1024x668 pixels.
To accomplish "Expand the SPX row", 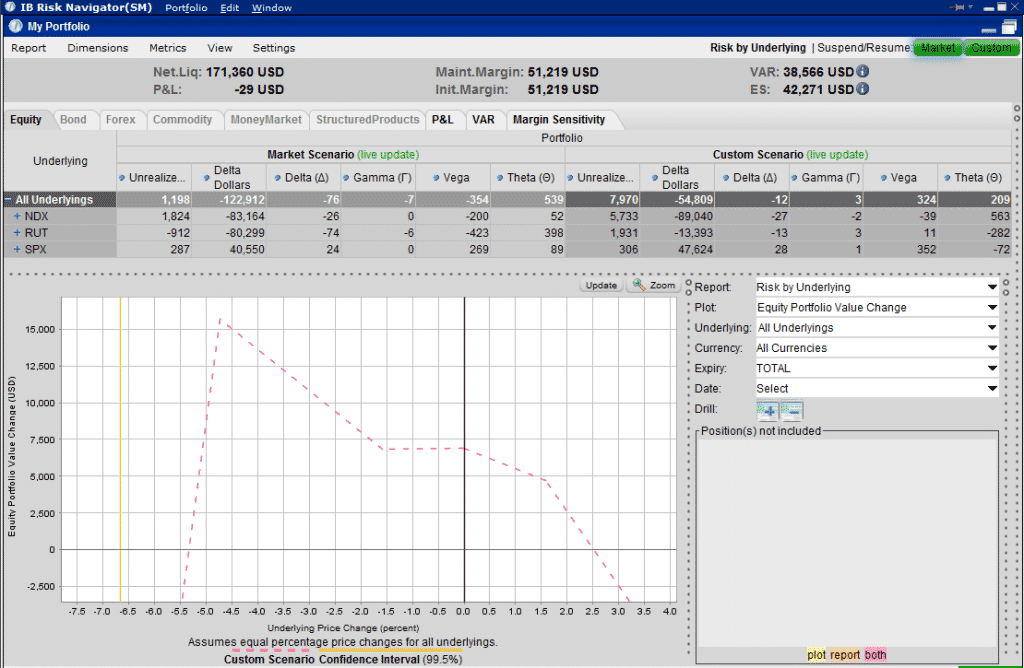I will pyautogui.click(x=17, y=249).
